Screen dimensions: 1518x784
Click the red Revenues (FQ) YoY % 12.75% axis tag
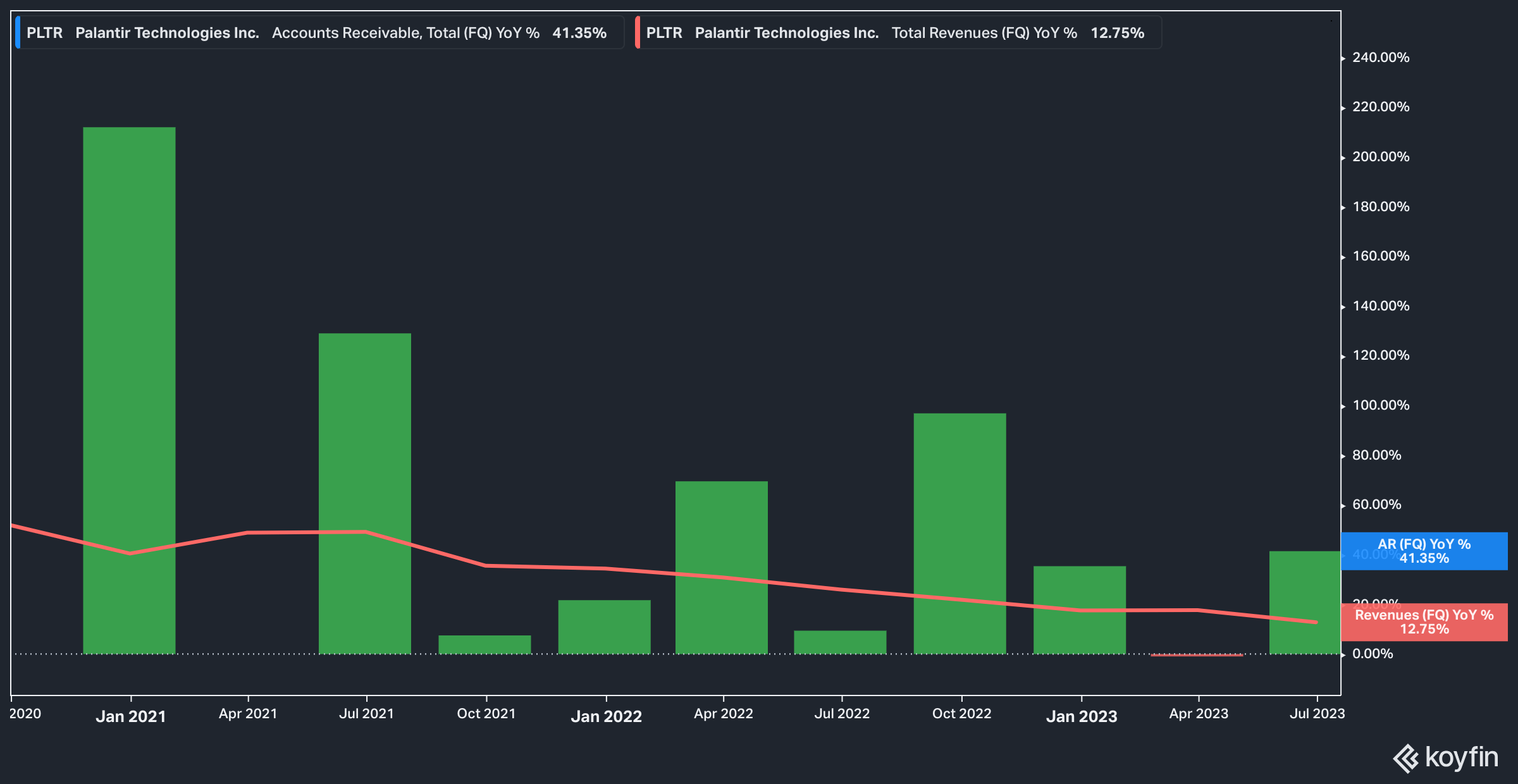1424,622
